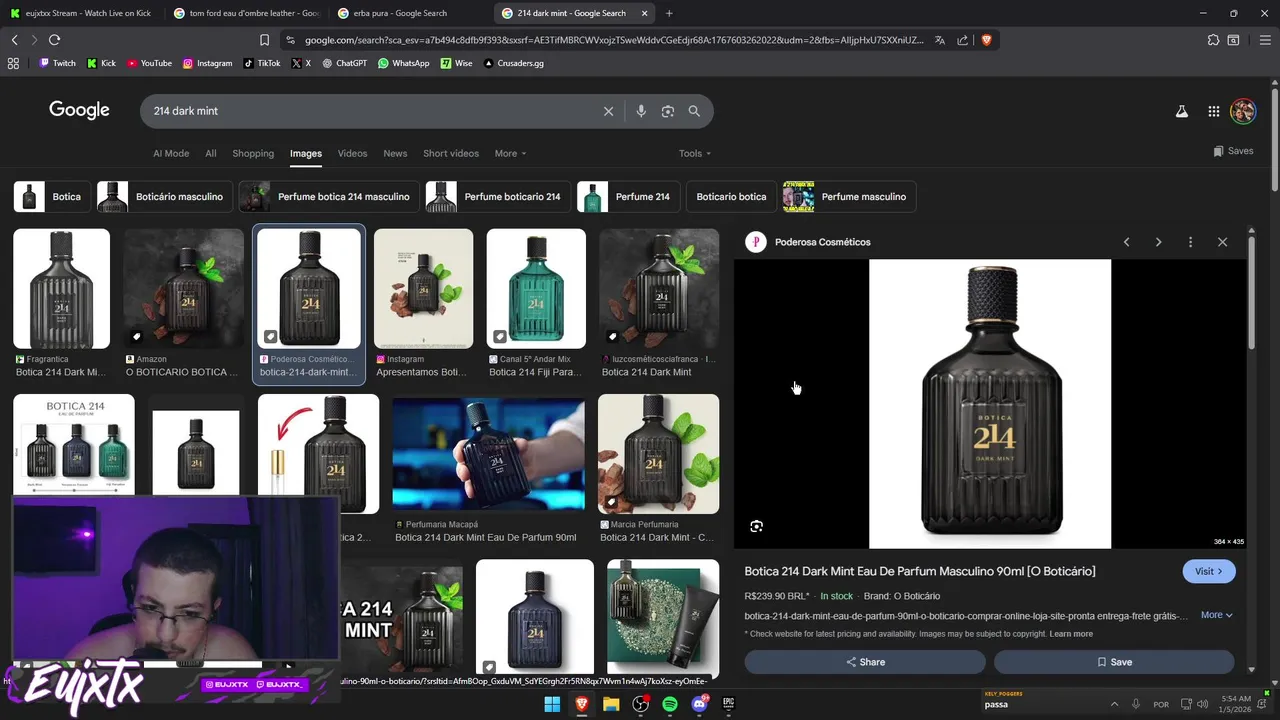1280x720 pixels.
Task: Open a new browser tab
Action: [669, 13]
